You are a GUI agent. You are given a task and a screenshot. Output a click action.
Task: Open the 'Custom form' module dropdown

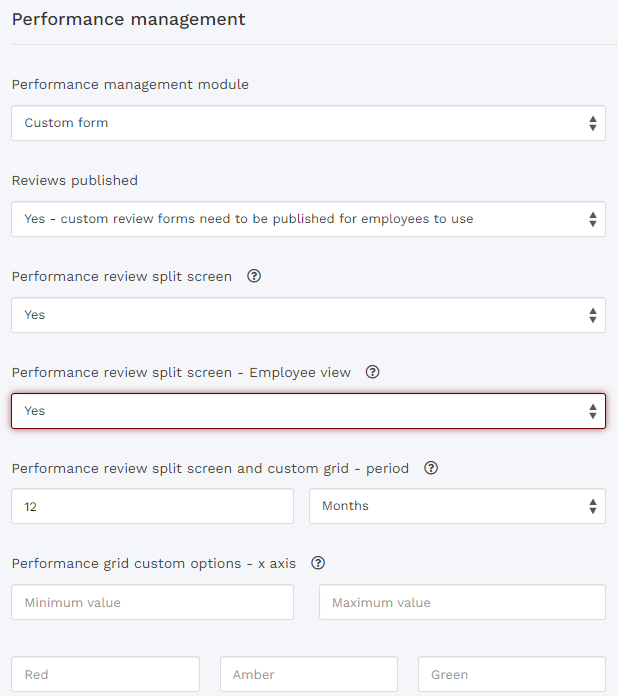(x=308, y=123)
